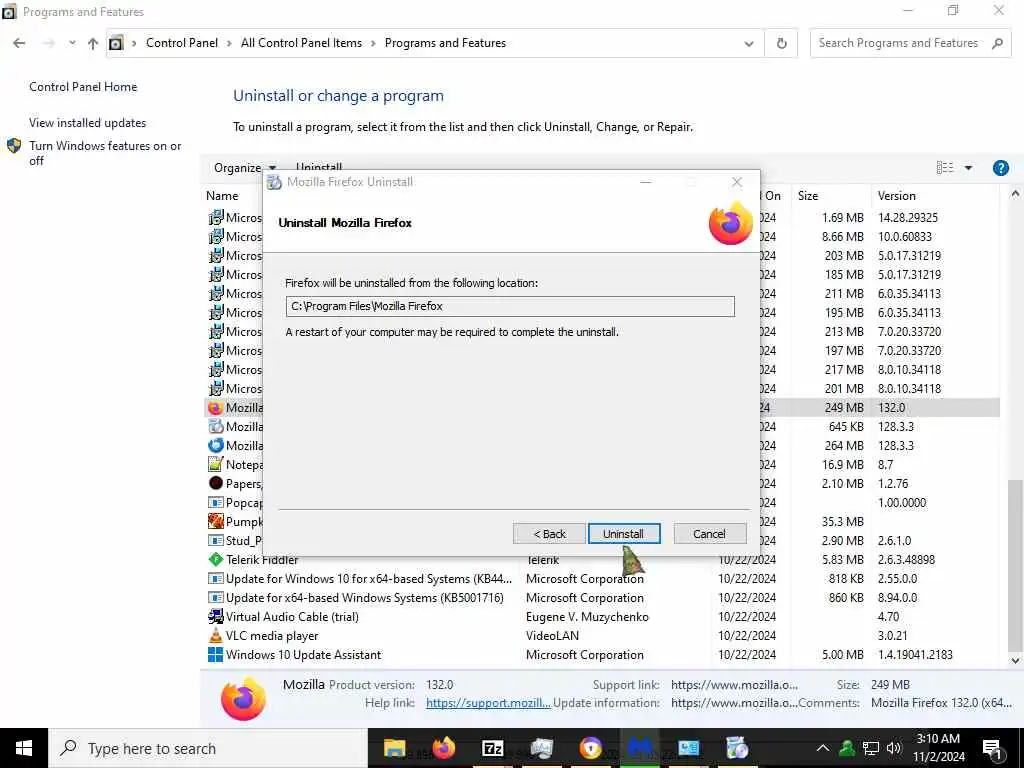
Task: Open the support.mozilla Help link
Action: [488, 703]
